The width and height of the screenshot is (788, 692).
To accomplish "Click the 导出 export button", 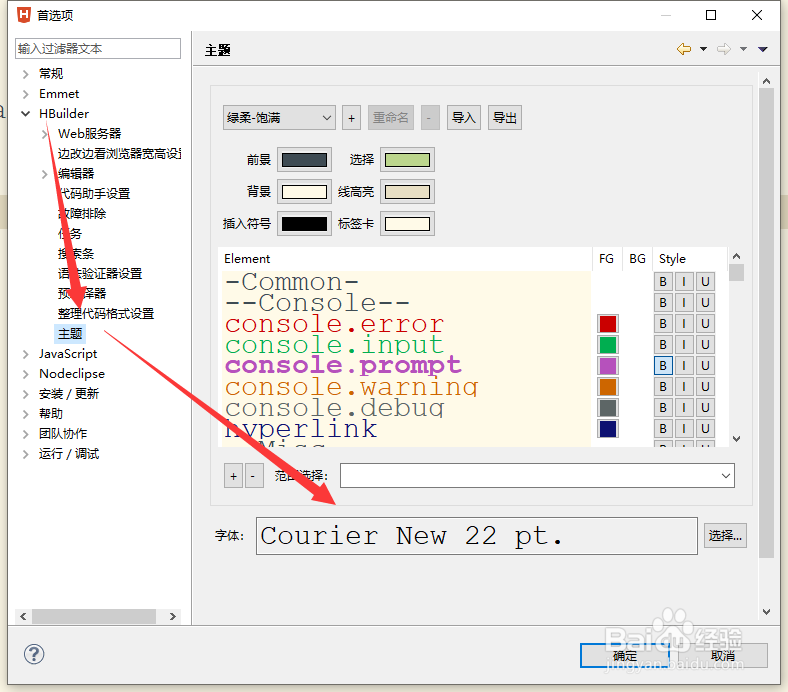I will (x=505, y=118).
